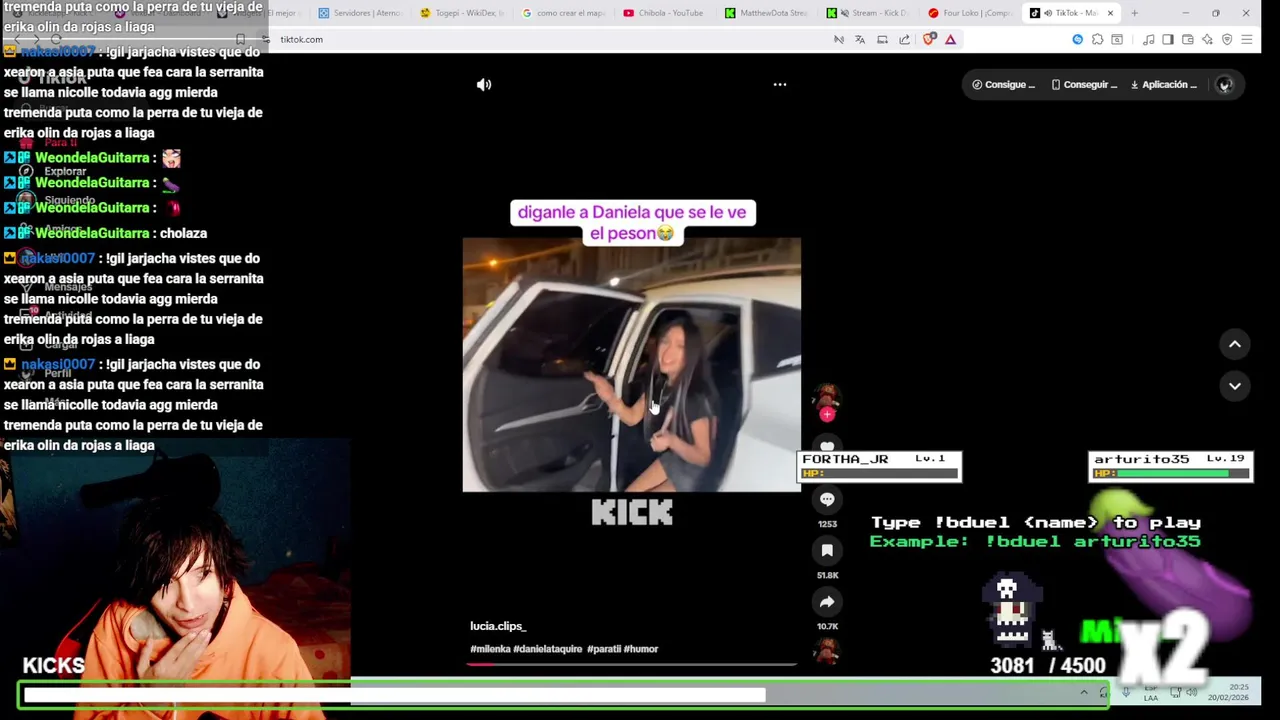Open the Leo AI sparkle icon

[1207, 39]
